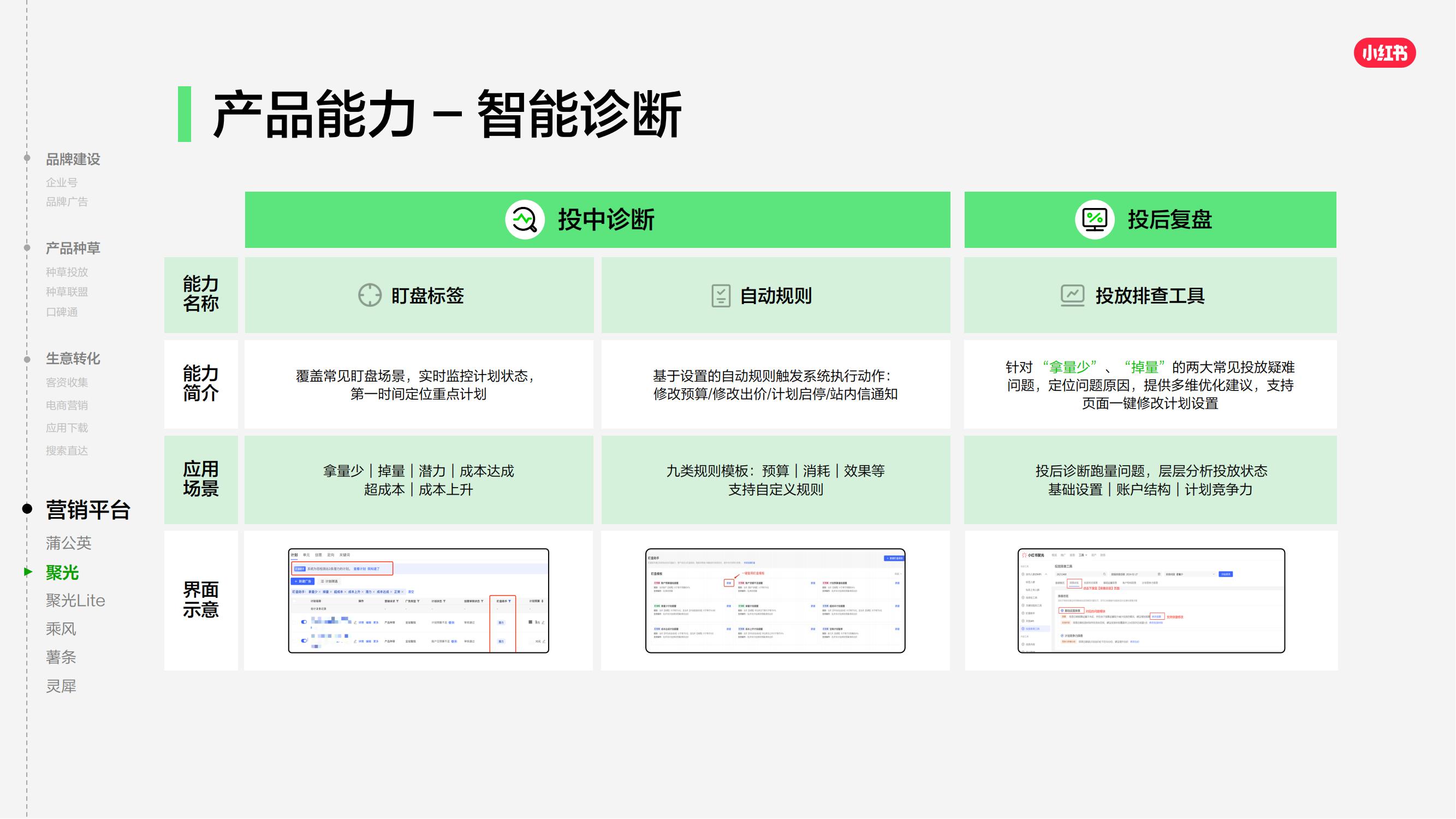Click the blue 新建广告 button in 盯盘标签 screenshot
This screenshot has height=819, width=1456.
[303, 581]
